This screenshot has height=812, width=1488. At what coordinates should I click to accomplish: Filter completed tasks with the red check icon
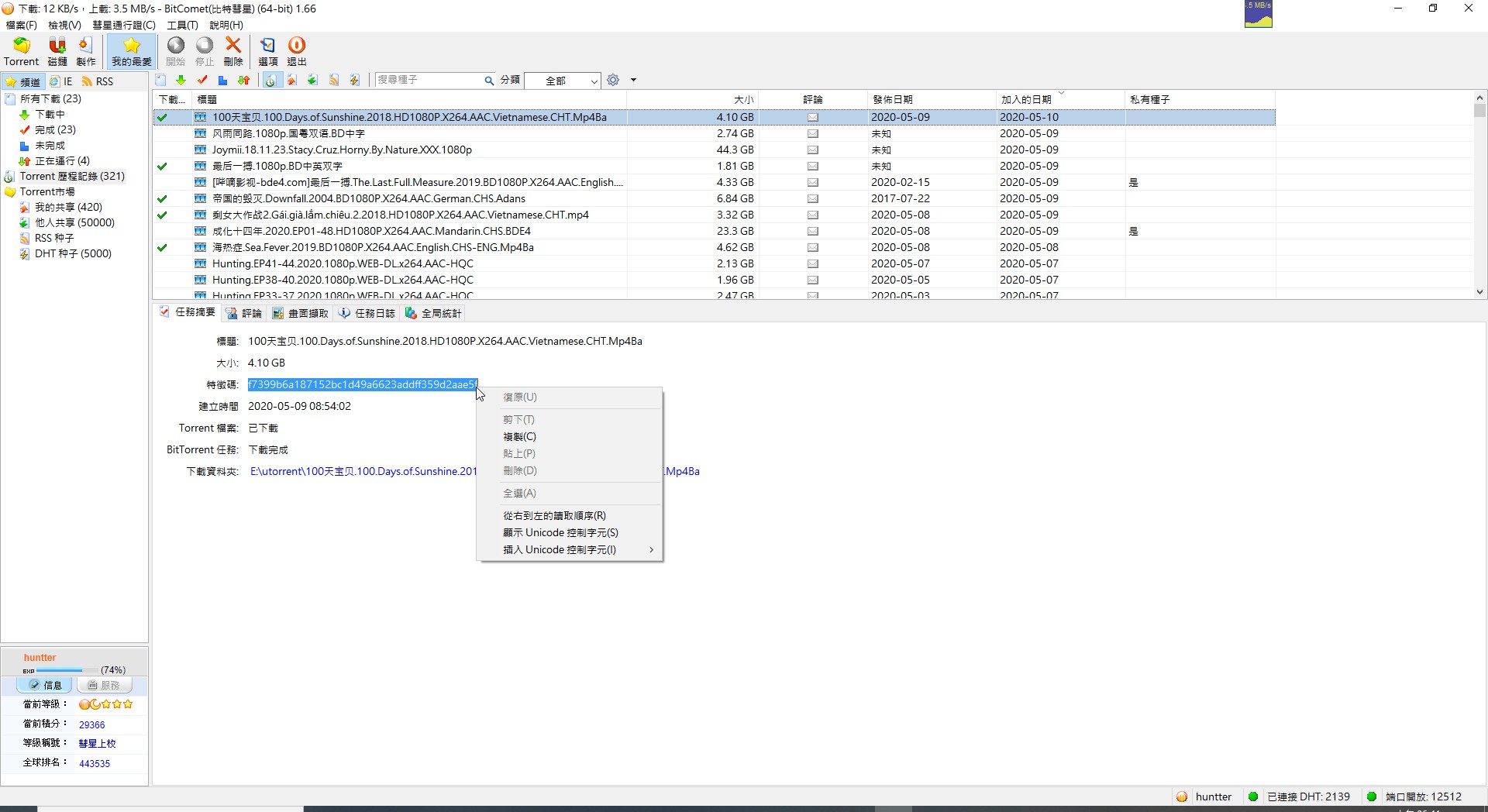click(x=202, y=80)
